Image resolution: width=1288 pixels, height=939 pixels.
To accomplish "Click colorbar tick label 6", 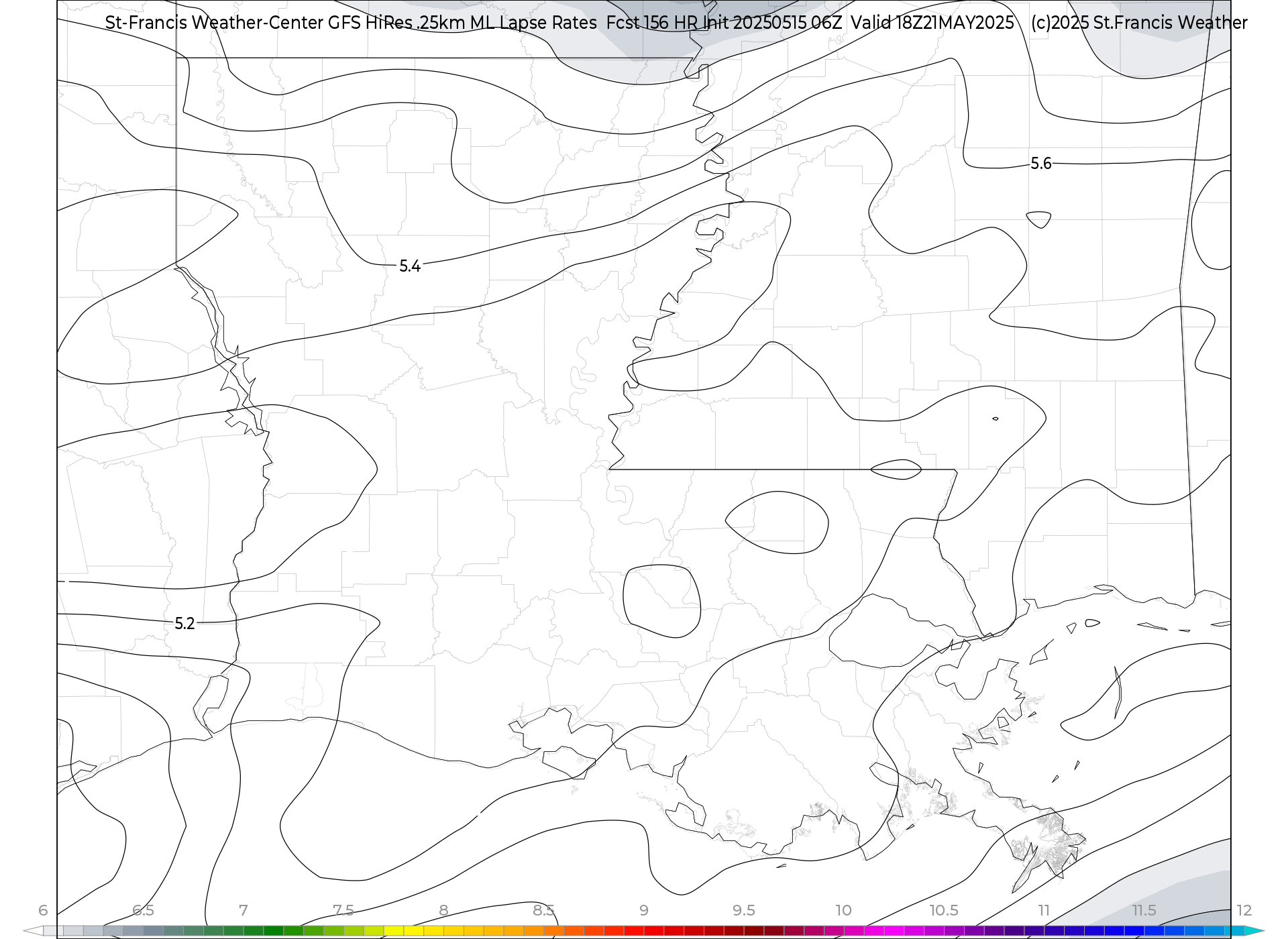I will click(x=43, y=910).
